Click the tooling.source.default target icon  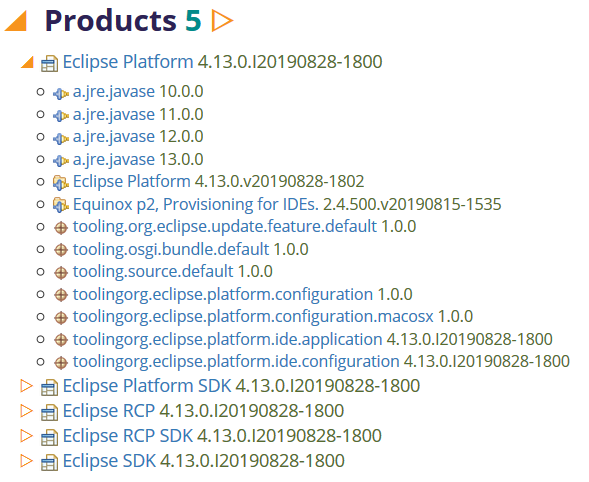pos(61,273)
